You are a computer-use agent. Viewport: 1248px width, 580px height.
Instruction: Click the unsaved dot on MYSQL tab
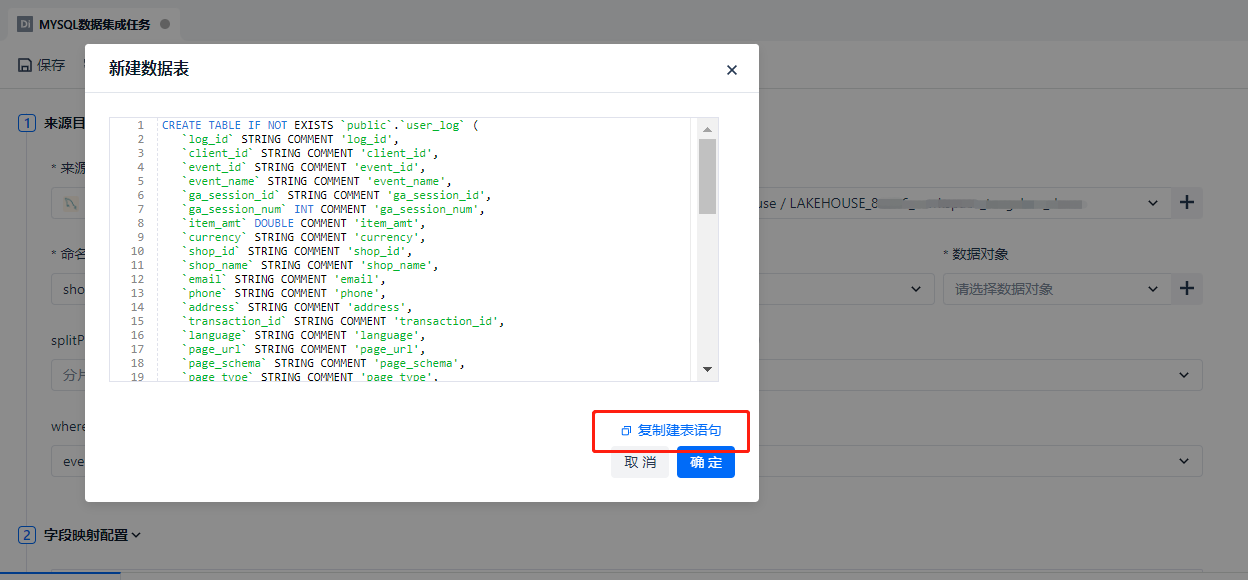click(x=165, y=24)
